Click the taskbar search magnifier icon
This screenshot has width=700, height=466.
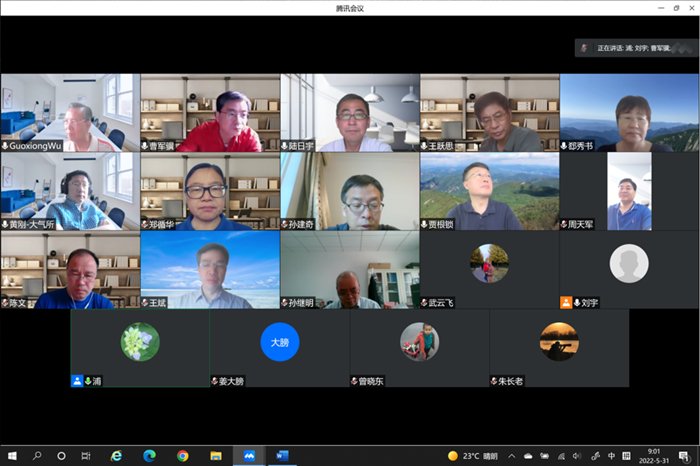37,456
